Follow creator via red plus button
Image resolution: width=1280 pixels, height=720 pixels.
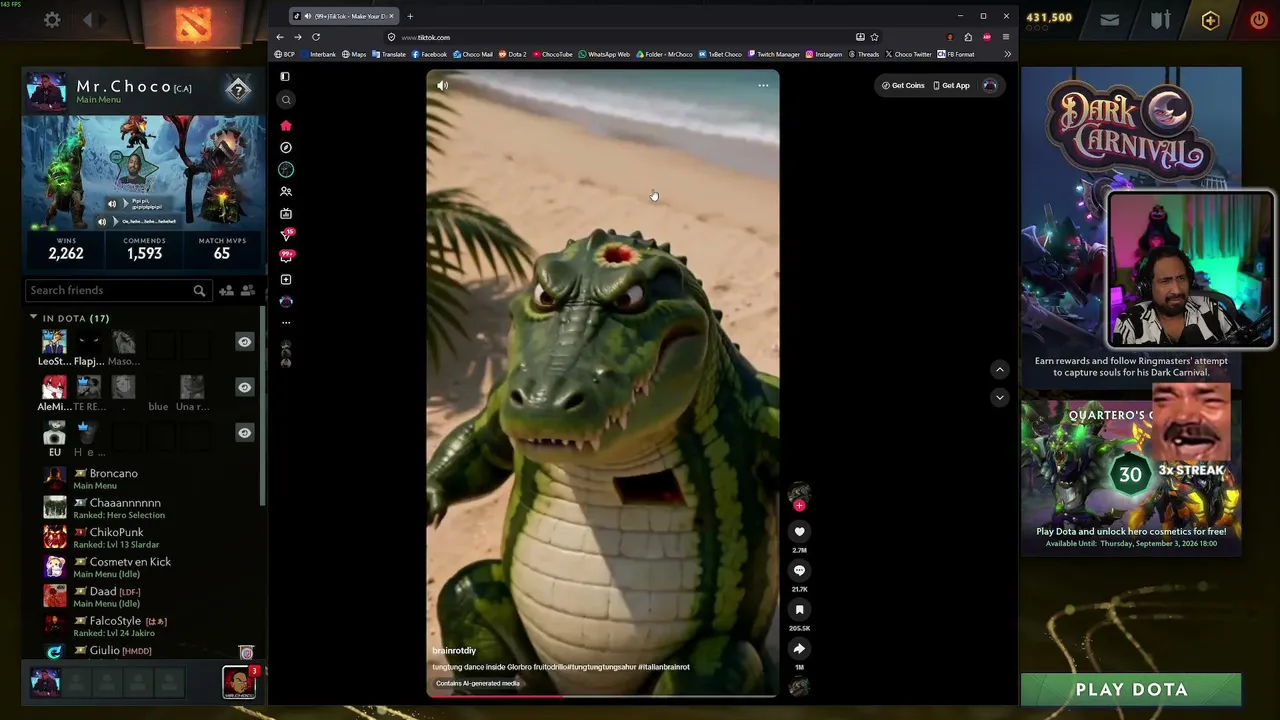click(x=799, y=506)
